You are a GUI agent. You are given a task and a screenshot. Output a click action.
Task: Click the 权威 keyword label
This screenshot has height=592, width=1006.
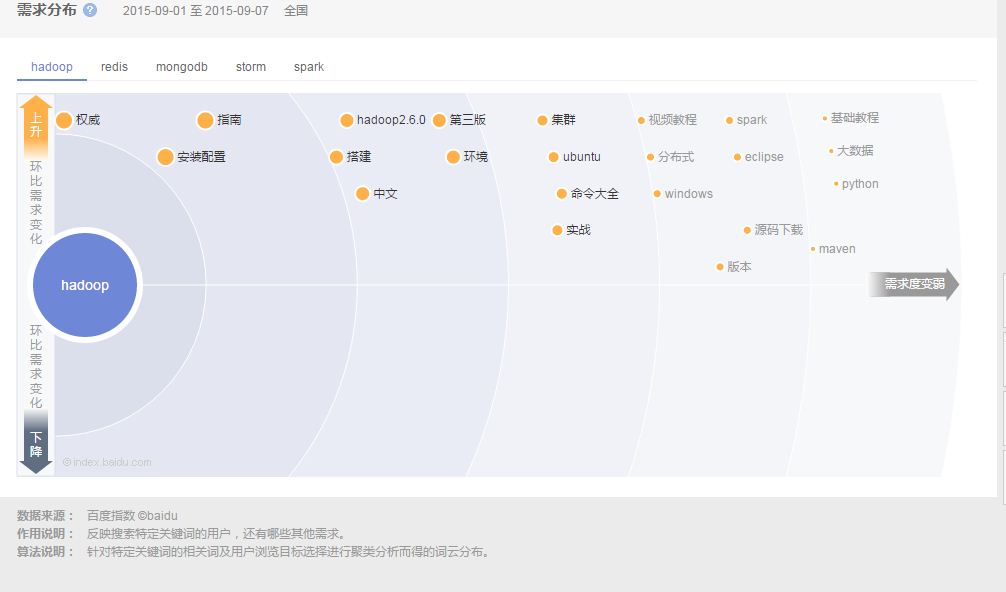click(88, 120)
